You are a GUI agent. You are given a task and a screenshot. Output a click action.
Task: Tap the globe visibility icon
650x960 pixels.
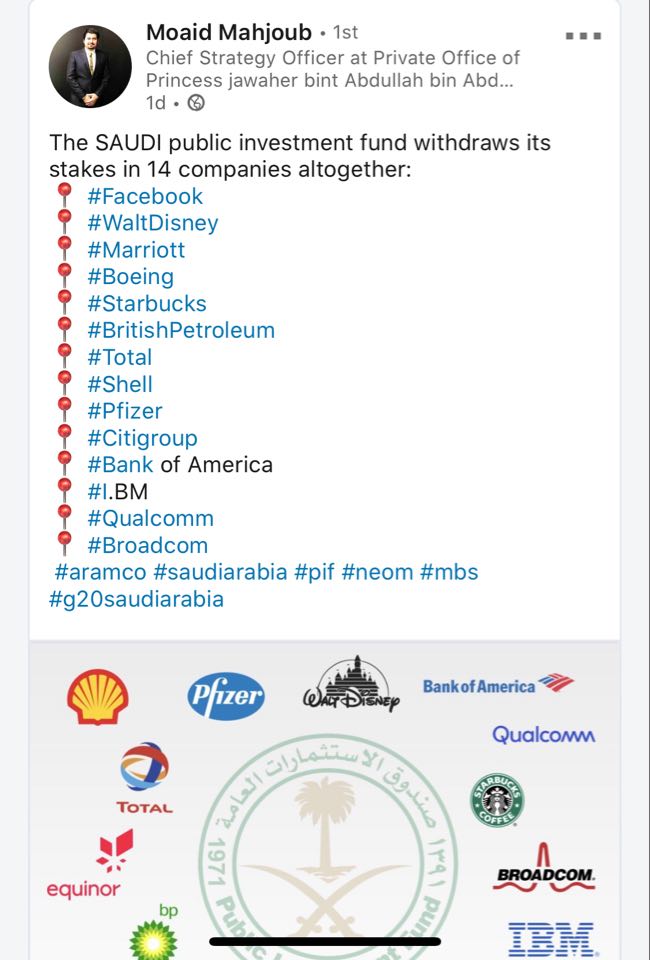[x=197, y=102]
